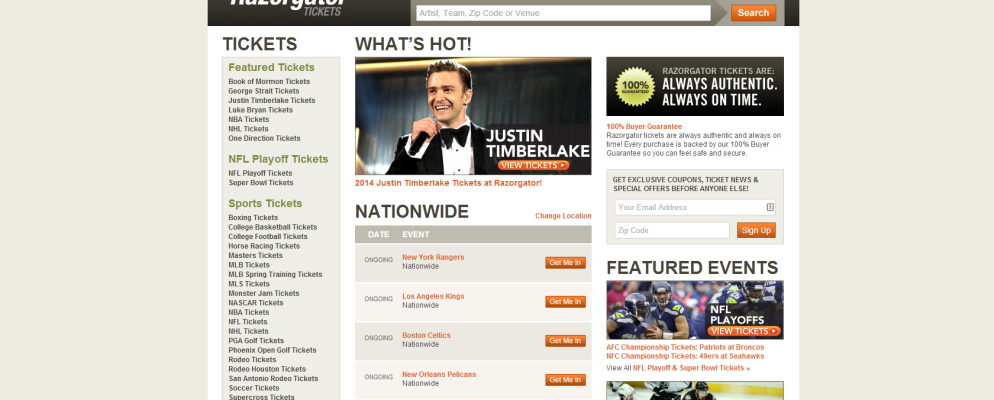994x400 pixels.
Task: Open Book of Mormon Tickets link
Action: [x=269, y=82]
